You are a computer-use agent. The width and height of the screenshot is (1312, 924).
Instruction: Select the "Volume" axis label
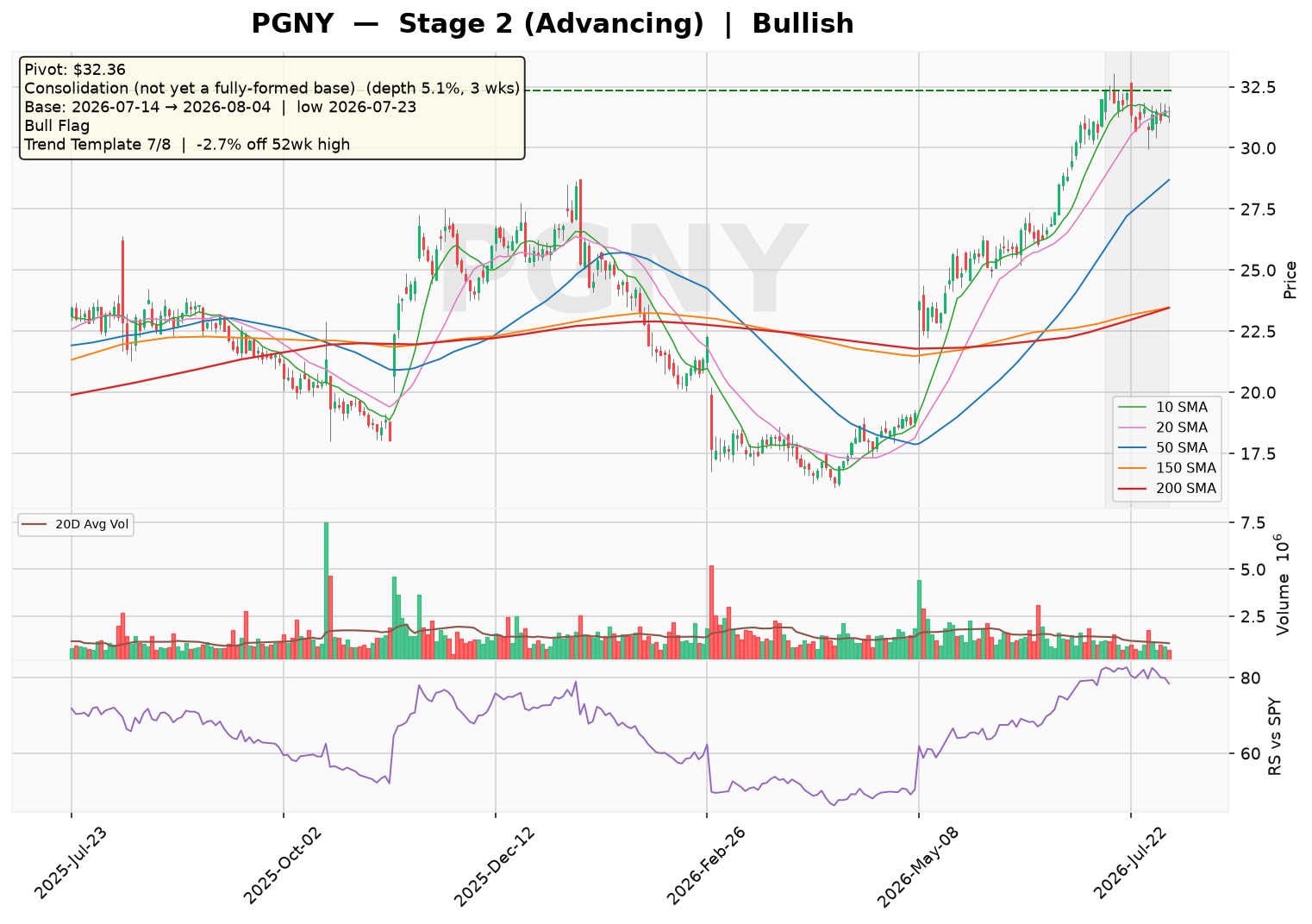[x=1284, y=584]
